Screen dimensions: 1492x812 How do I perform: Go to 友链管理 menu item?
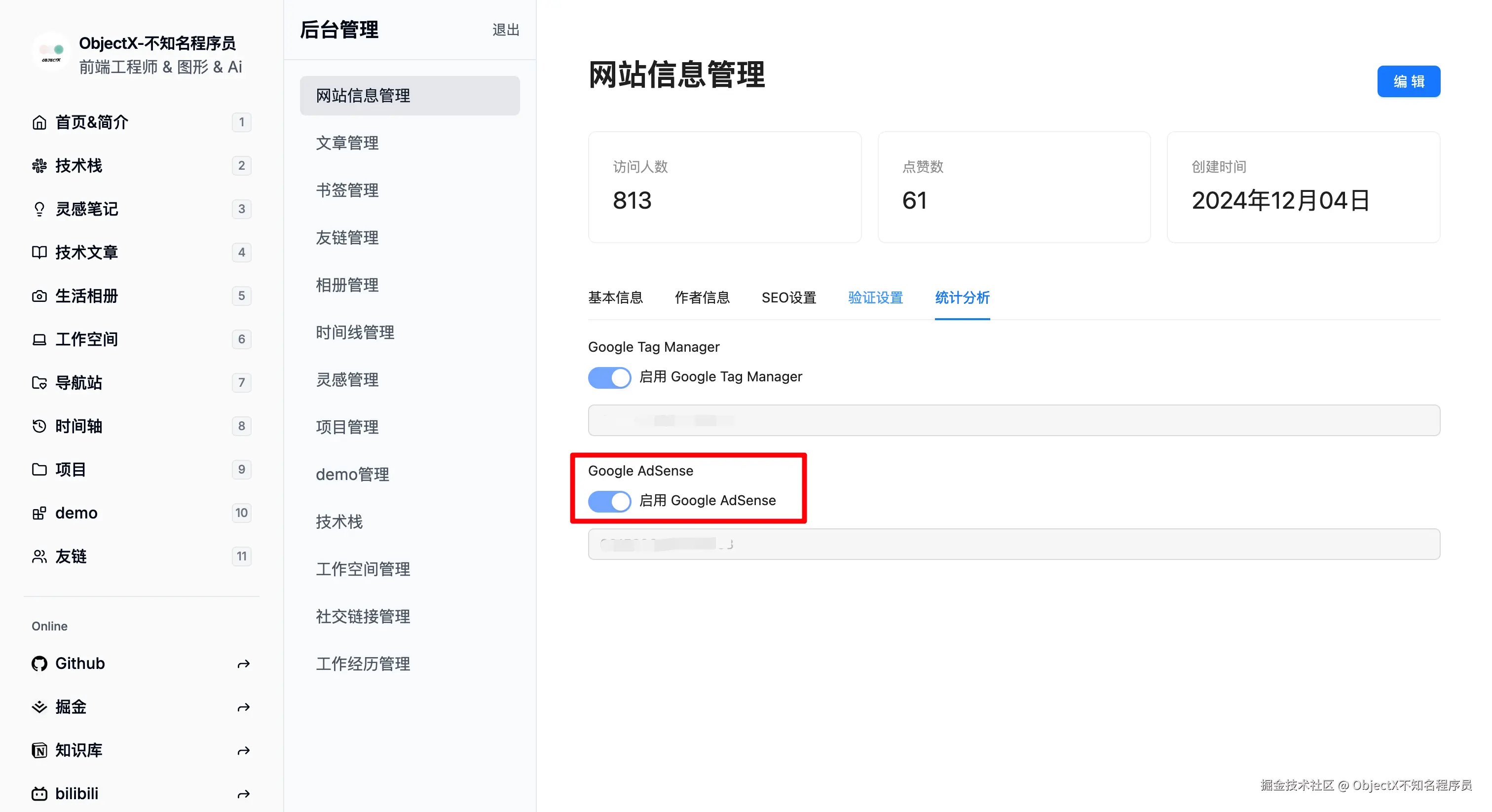347,237
